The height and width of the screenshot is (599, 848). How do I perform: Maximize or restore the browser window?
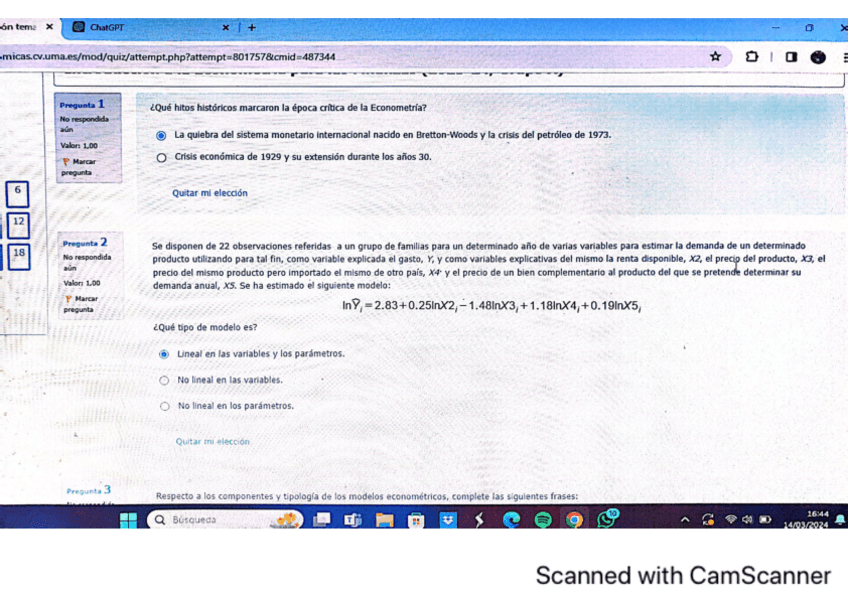click(809, 27)
